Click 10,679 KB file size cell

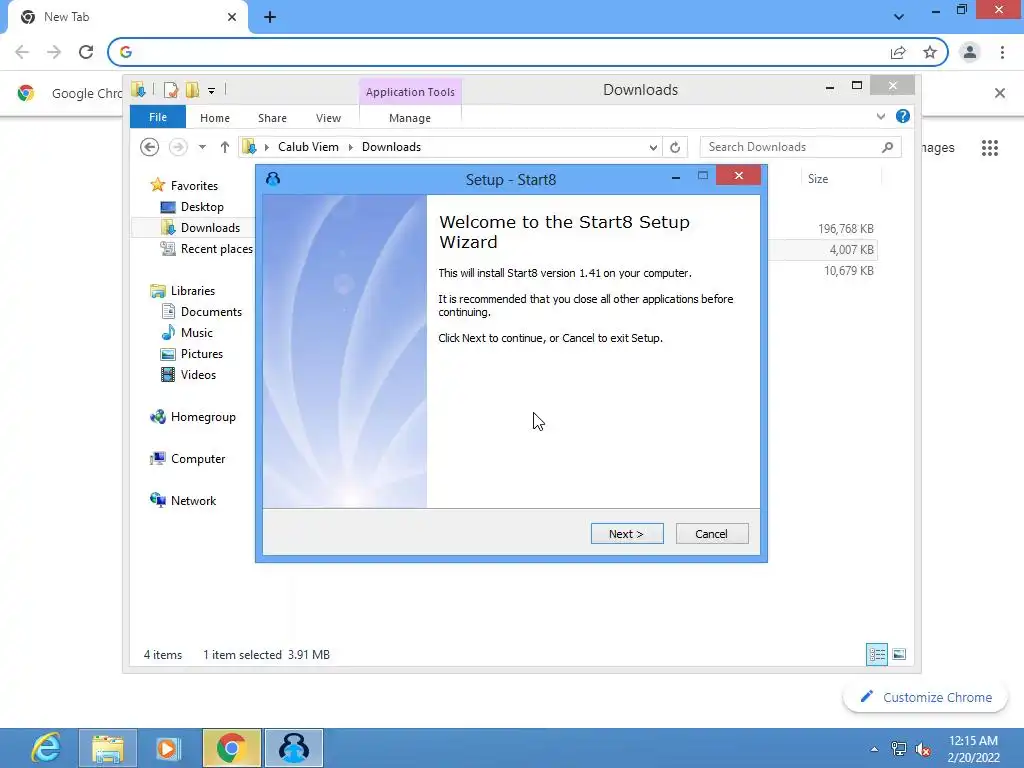pos(848,270)
